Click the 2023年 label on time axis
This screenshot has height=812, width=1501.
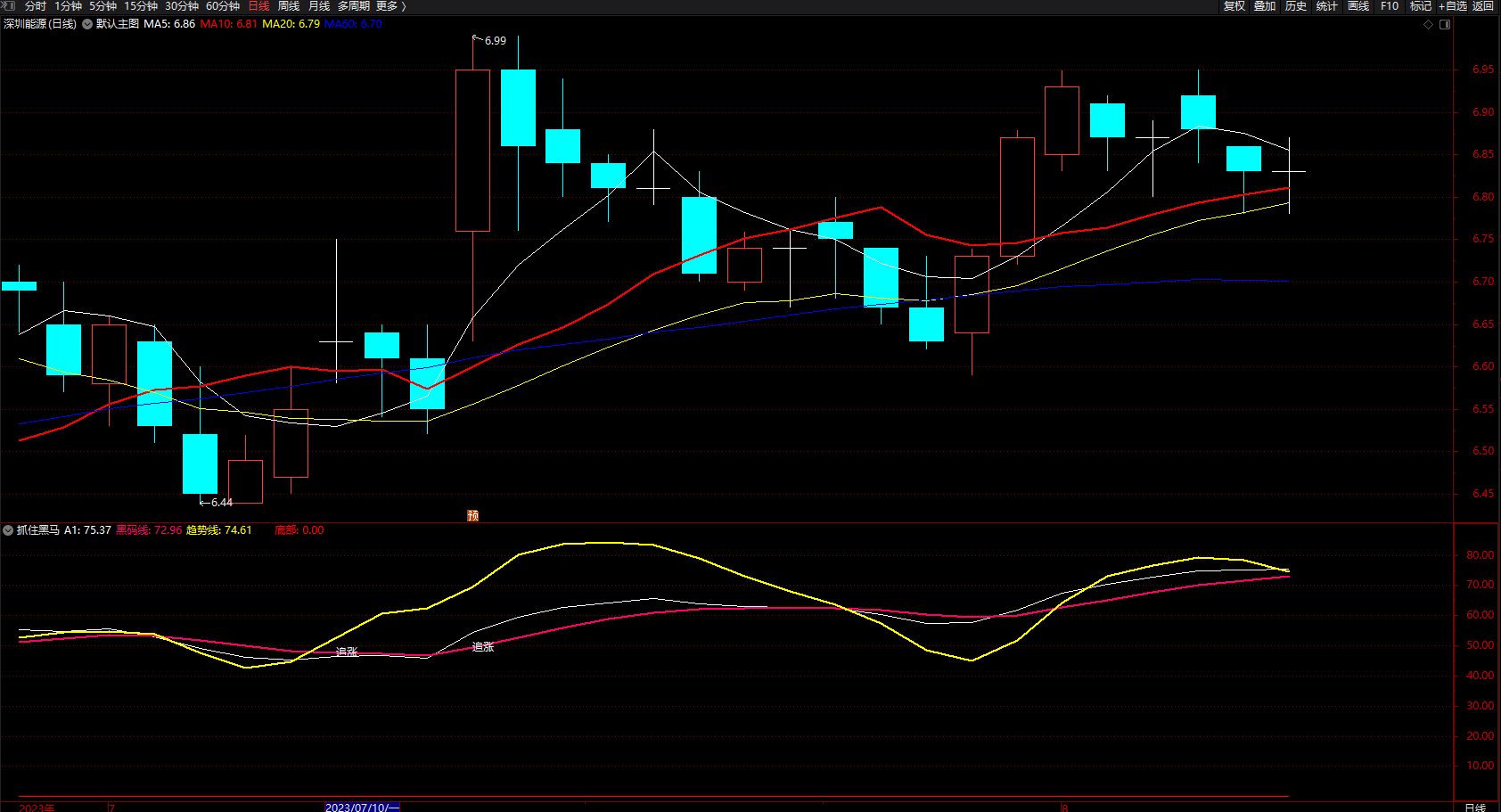tap(37, 808)
